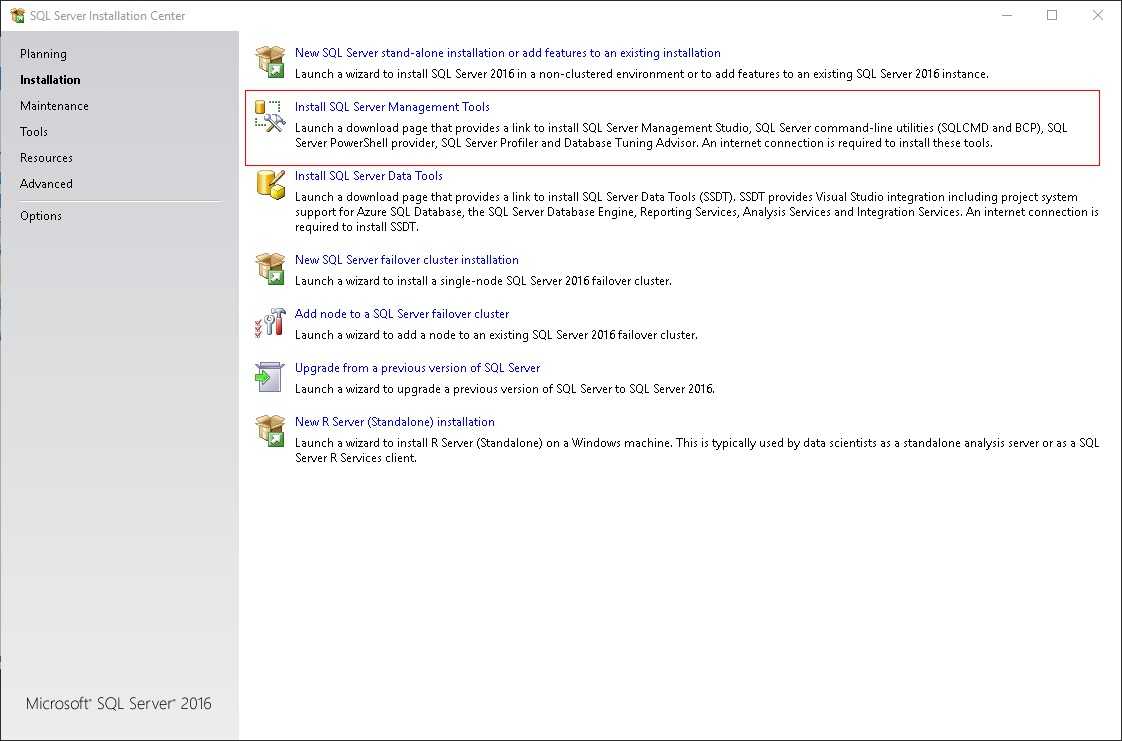Maximize the Installation Center window
This screenshot has width=1122, height=741.
[x=1052, y=15]
